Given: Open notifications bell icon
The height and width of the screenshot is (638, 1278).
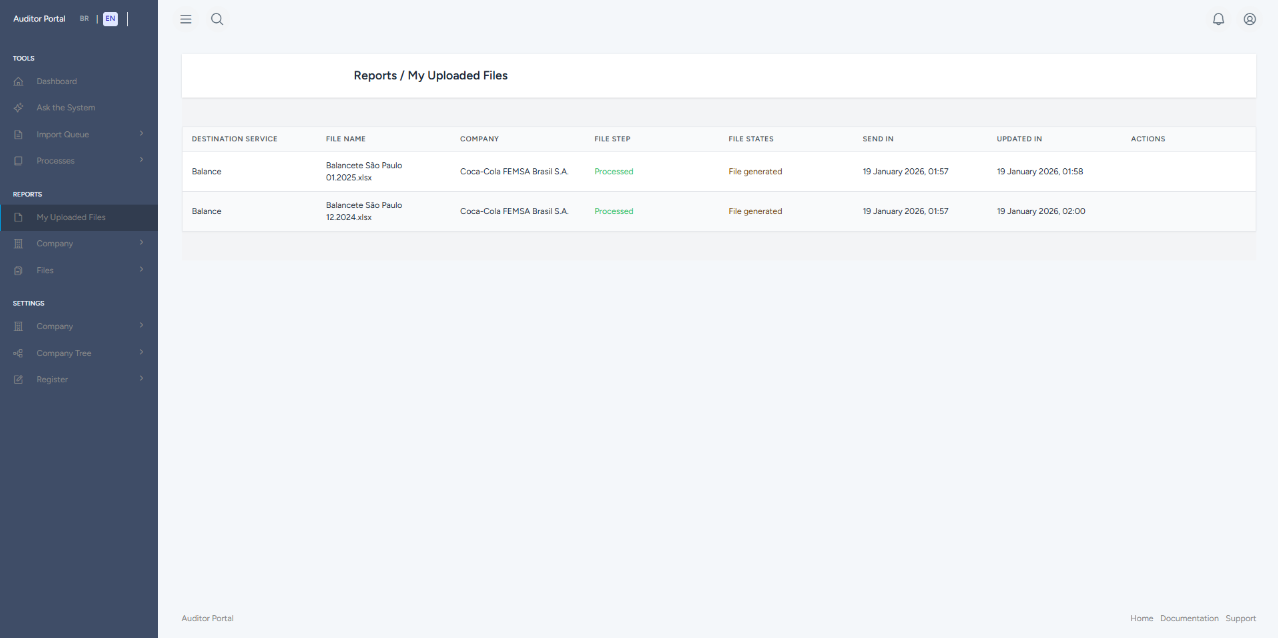Looking at the screenshot, I should 1218,19.
